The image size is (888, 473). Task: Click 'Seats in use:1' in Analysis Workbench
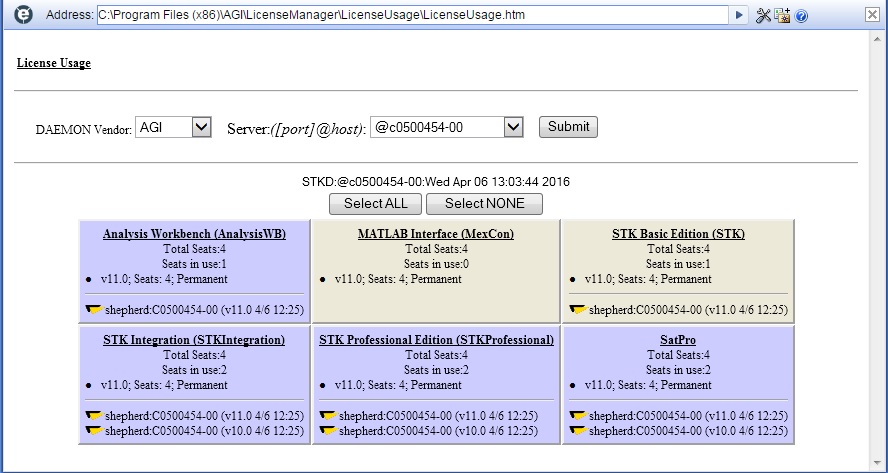194,264
